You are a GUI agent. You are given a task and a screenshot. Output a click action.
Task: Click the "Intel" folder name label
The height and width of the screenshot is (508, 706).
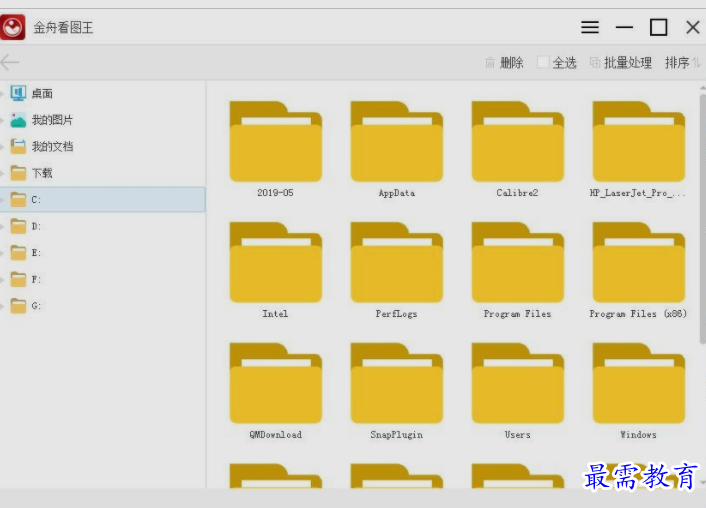[x=275, y=313]
